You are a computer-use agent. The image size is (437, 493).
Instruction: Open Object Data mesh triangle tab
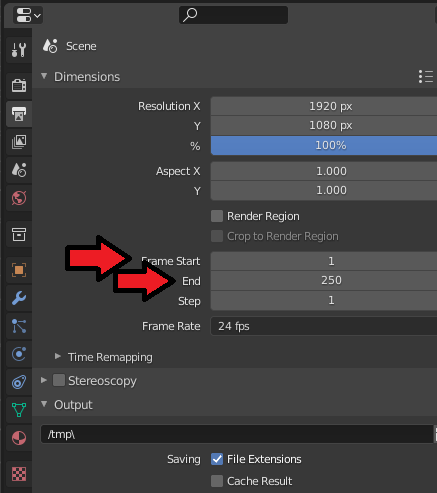click(19, 410)
